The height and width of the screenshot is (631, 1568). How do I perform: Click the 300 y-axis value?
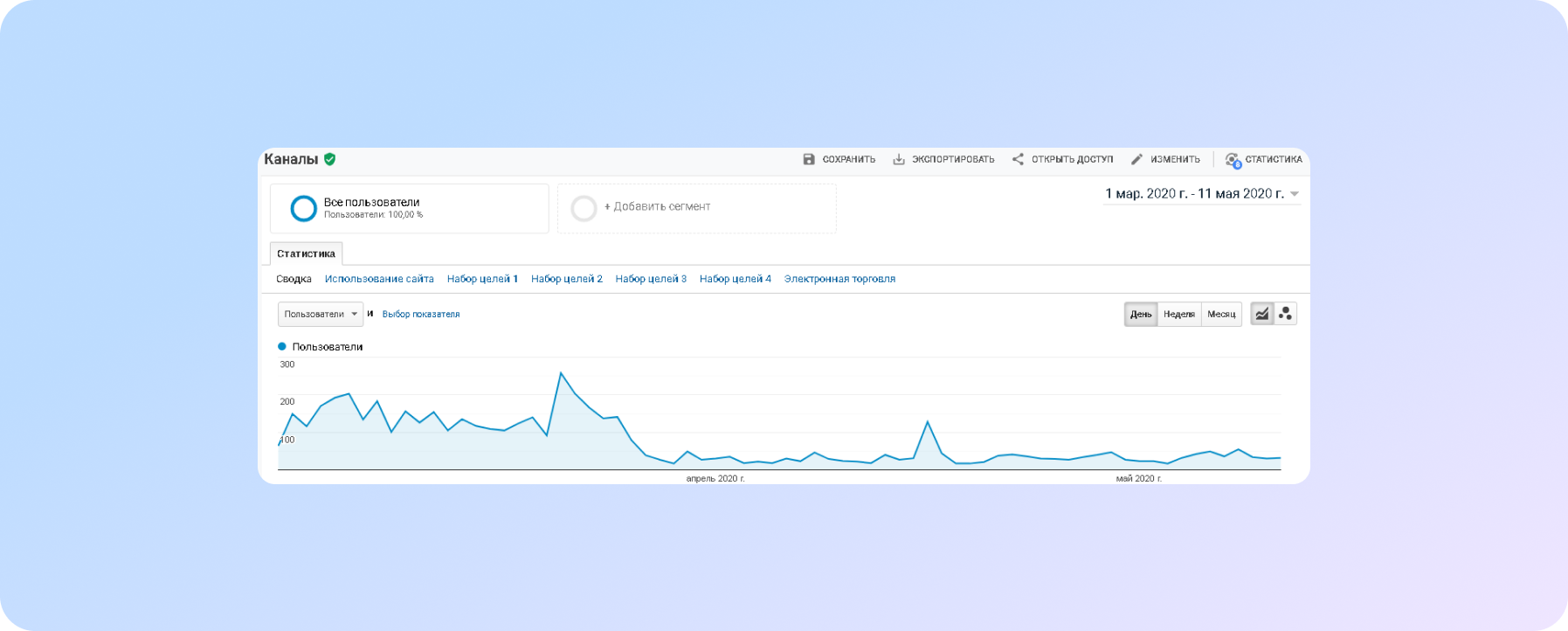click(x=287, y=364)
